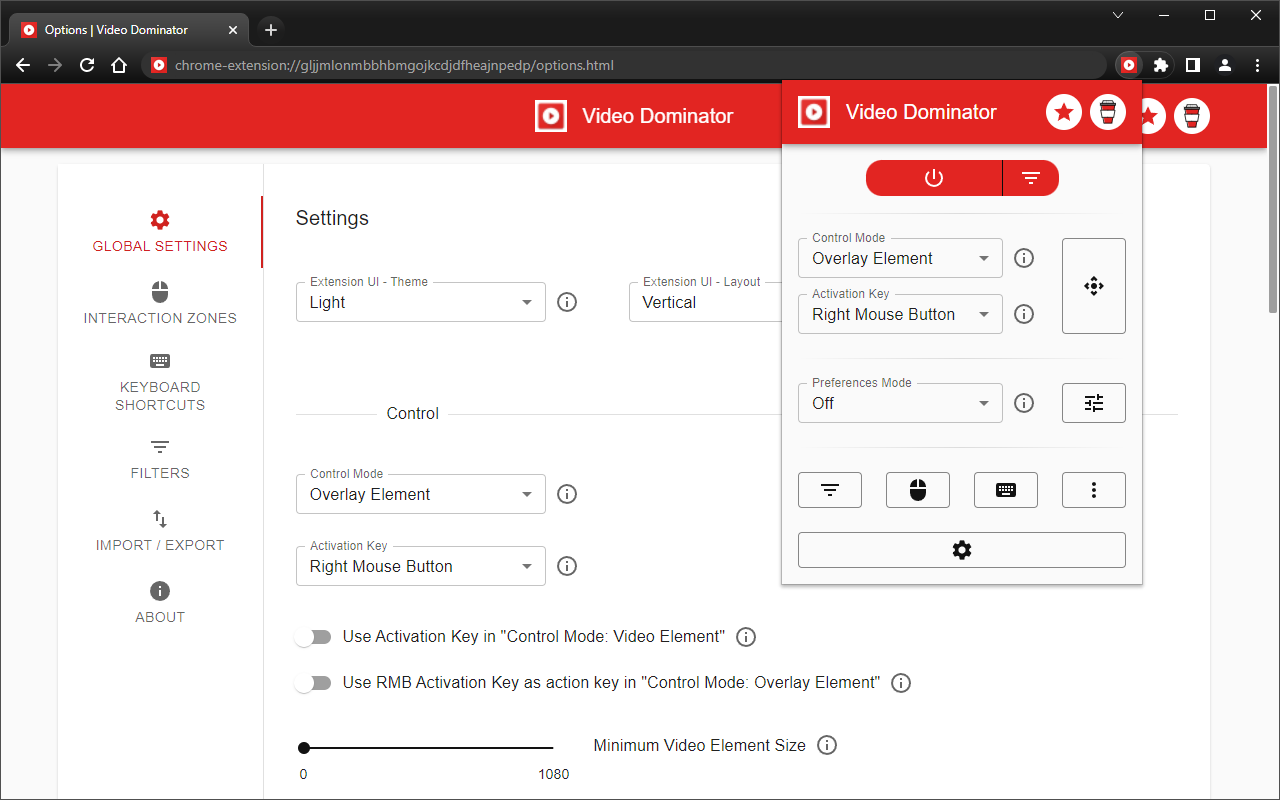
Task: Show info for Activation Key on the options page
Action: click(x=567, y=566)
